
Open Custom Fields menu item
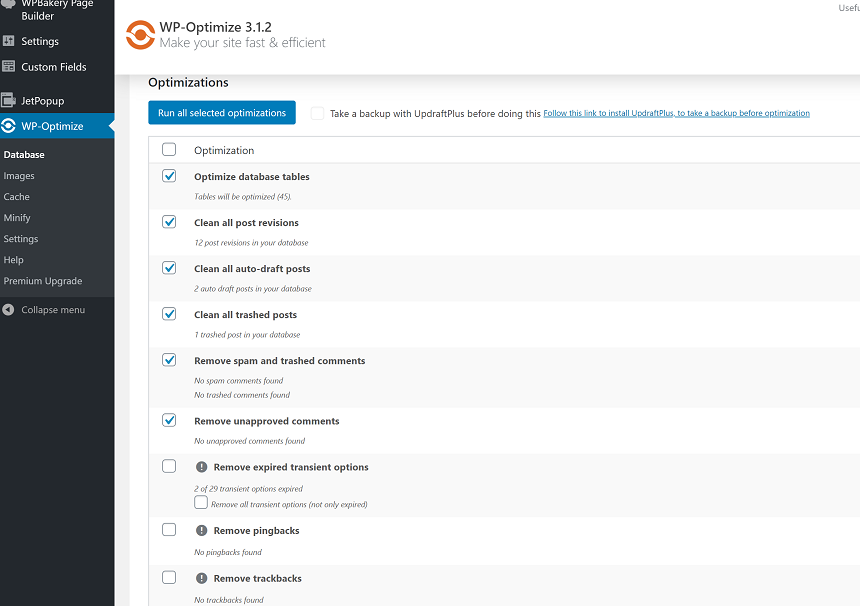point(54,67)
